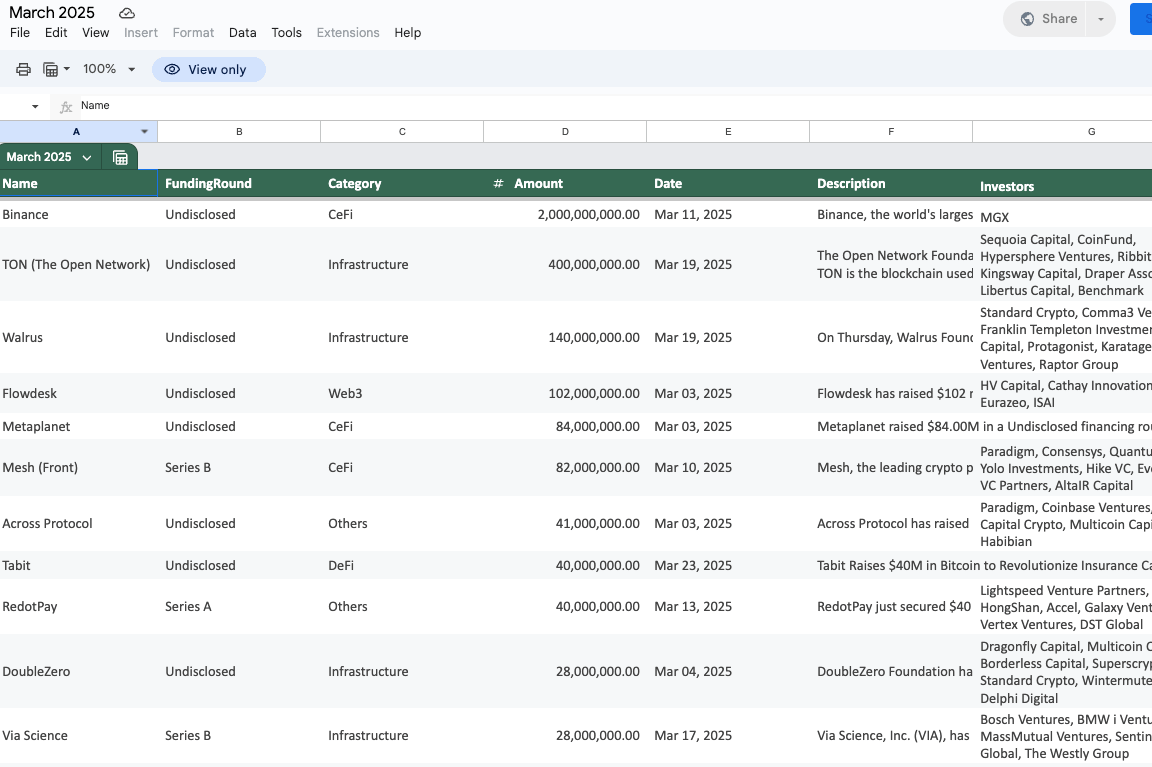Click the fx formula icon
Viewport: 1152px width, 767px height.
coord(65,107)
